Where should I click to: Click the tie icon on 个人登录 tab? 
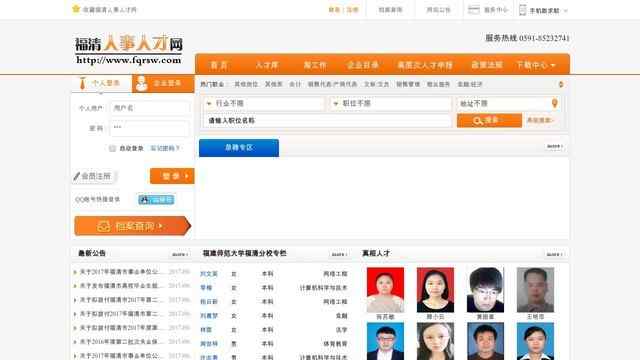coord(82,83)
